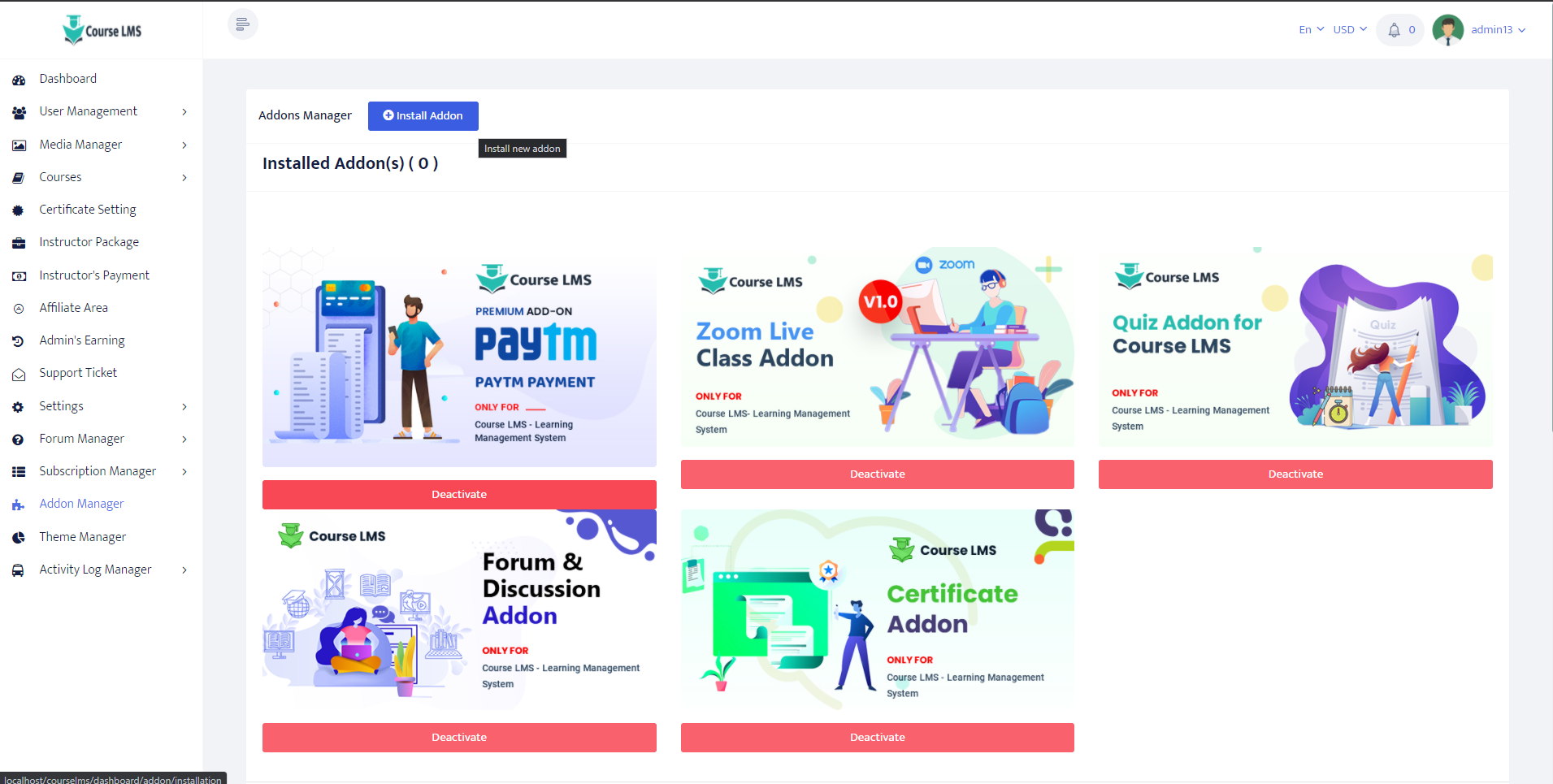Open notifications via the bell icon
This screenshot has width=1553, height=784.
click(x=1394, y=30)
